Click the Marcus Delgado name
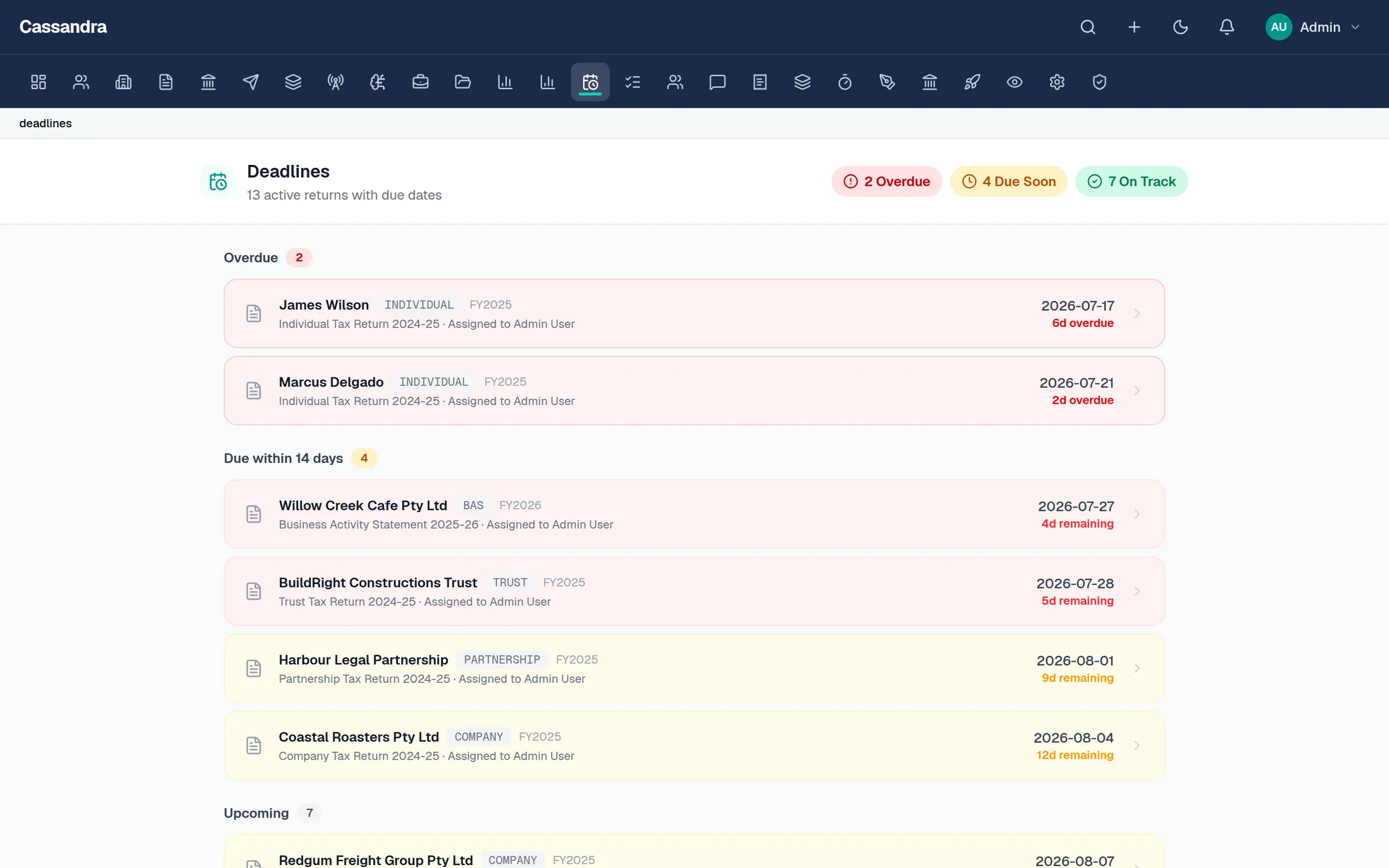The image size is (1389, 868). 331,382
